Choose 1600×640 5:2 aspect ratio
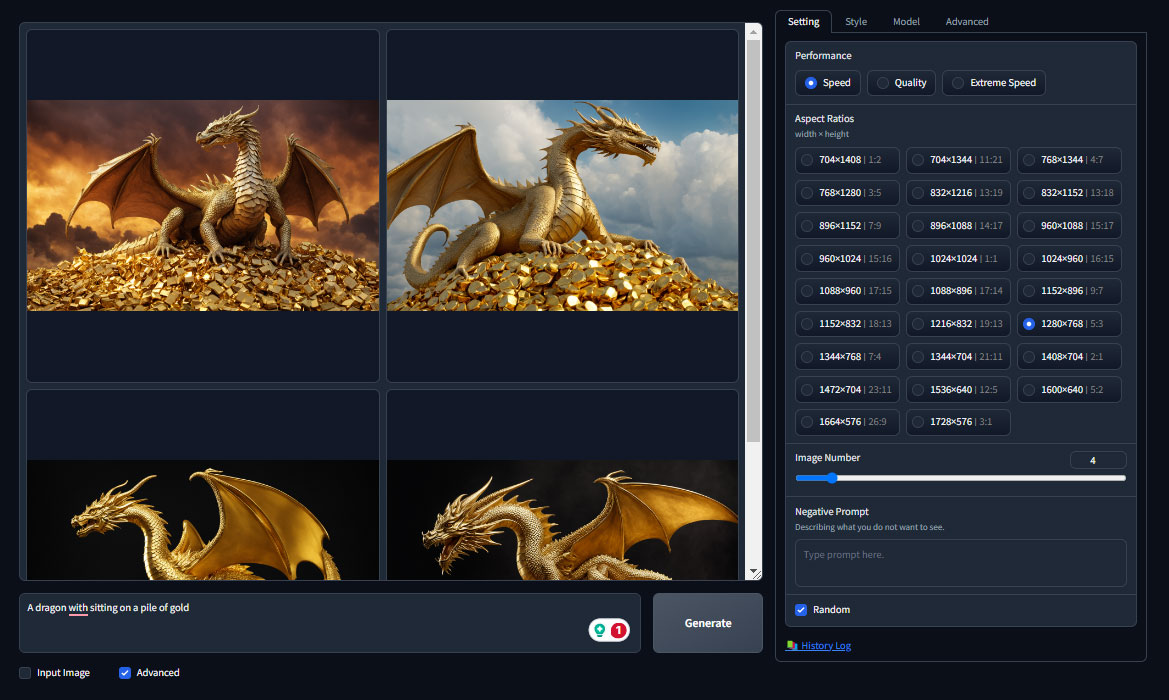Image resolution: width=1169 pixels, height=700 pixels. [1069, 389]
